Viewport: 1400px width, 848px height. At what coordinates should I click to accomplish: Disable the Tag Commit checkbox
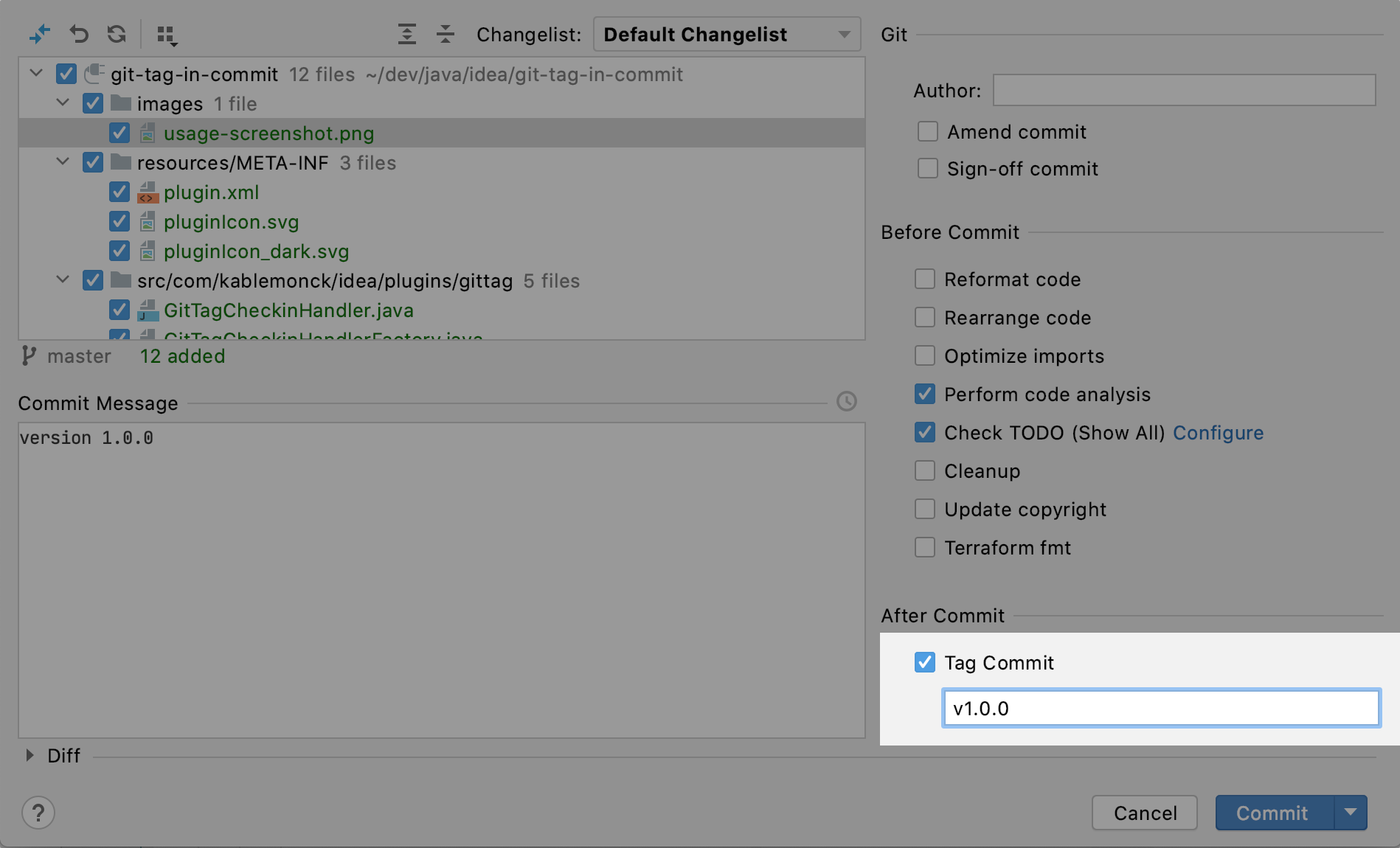point(924,662)
